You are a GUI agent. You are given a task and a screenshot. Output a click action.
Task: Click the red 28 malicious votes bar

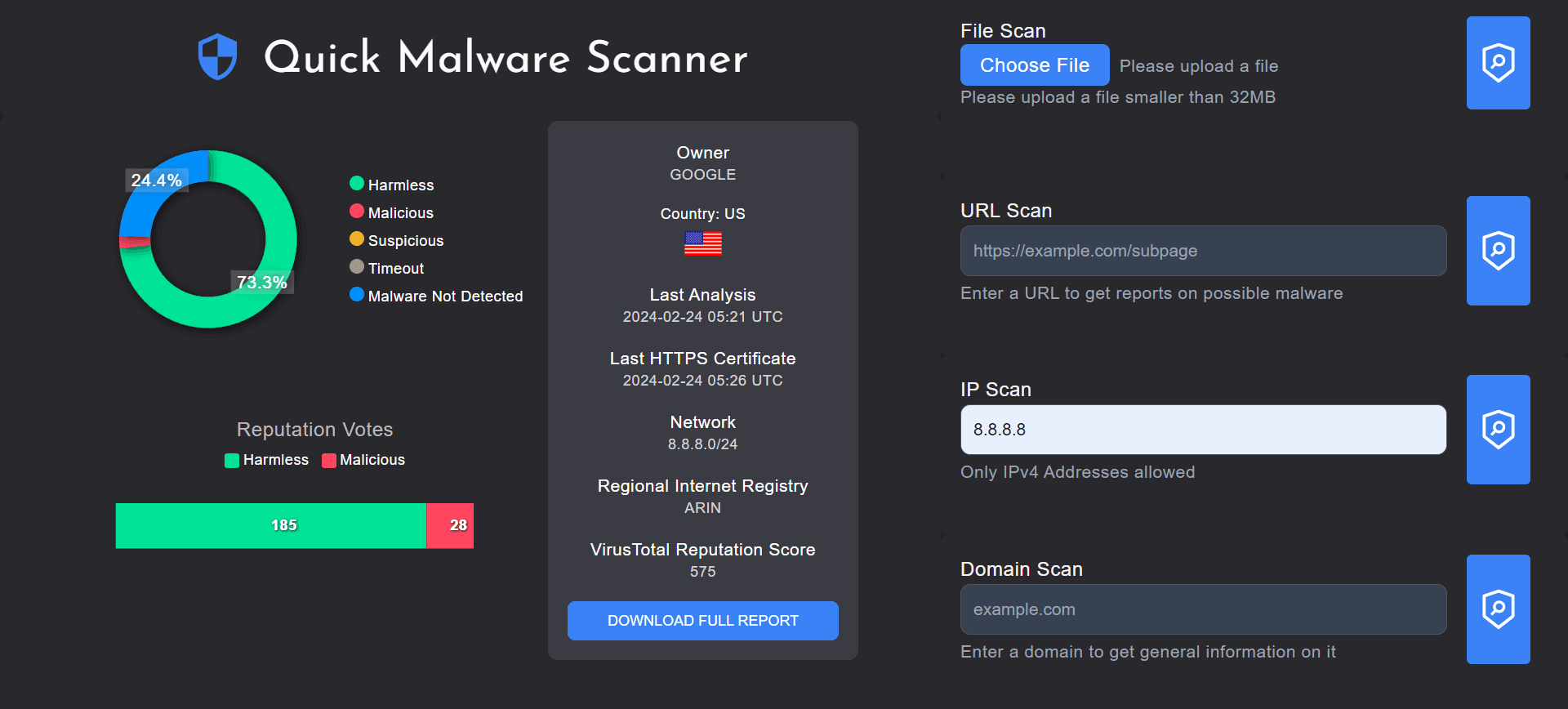(450, 525)
